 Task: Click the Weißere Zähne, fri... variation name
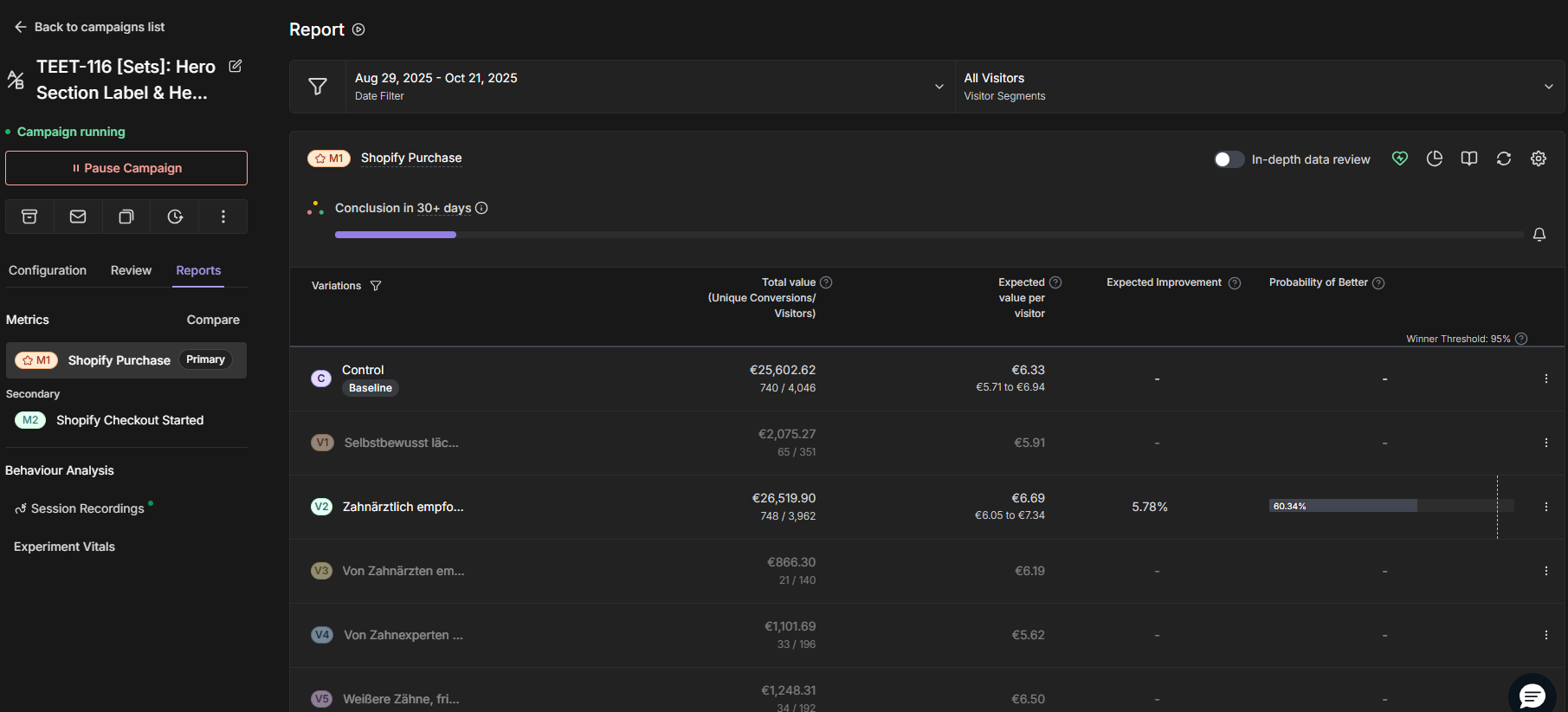click(401, 699)
